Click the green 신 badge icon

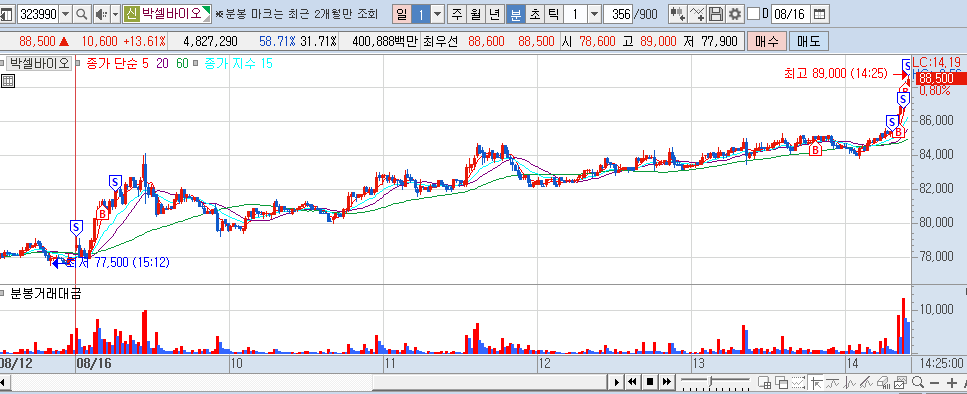click(x=131, y=14)
